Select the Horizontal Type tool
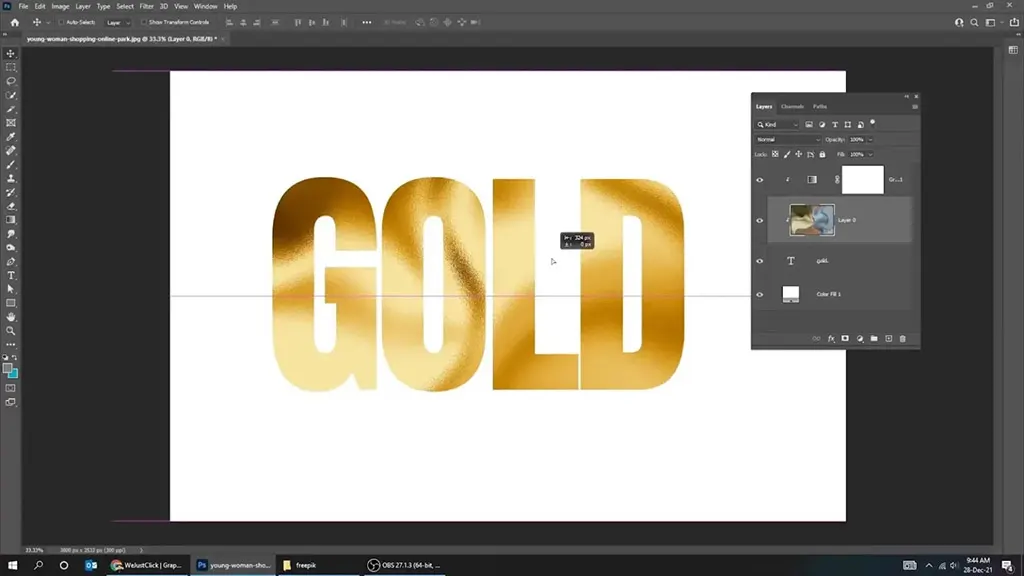Image resolution: width=1024 pixels, height=576 pixels. (10, 276)
